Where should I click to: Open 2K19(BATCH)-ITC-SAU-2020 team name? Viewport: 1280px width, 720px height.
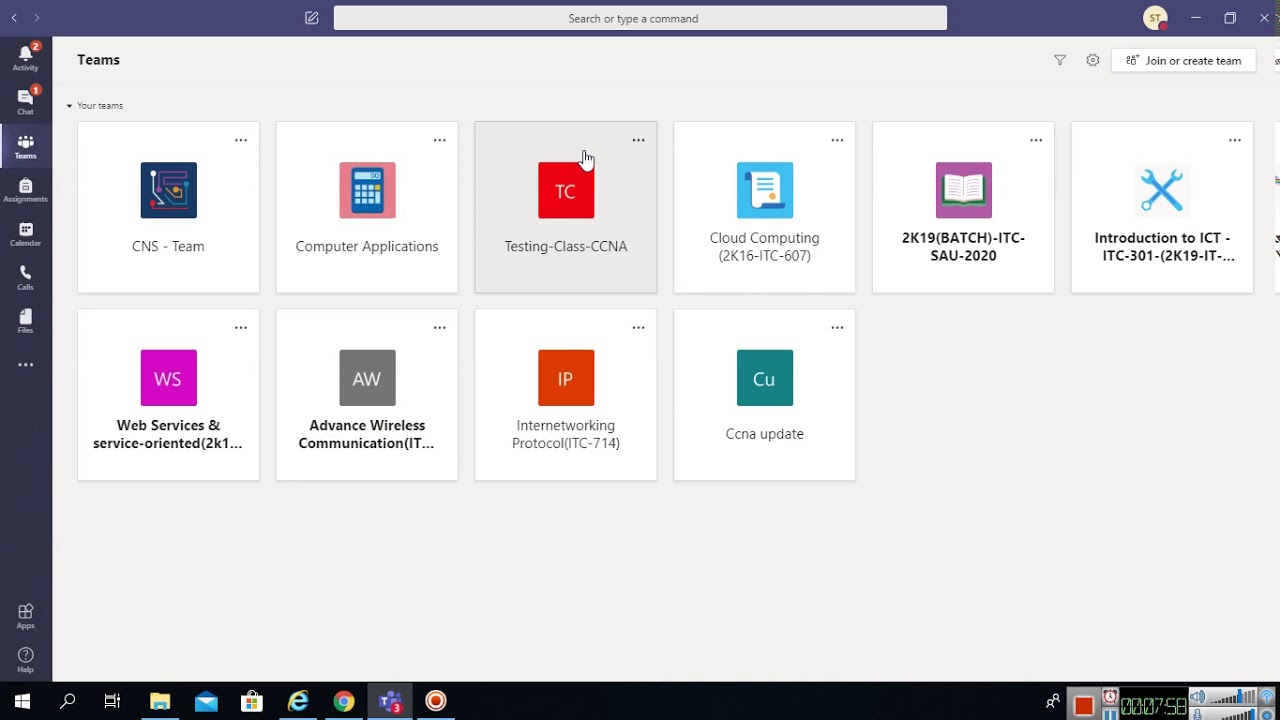point(964,247)
